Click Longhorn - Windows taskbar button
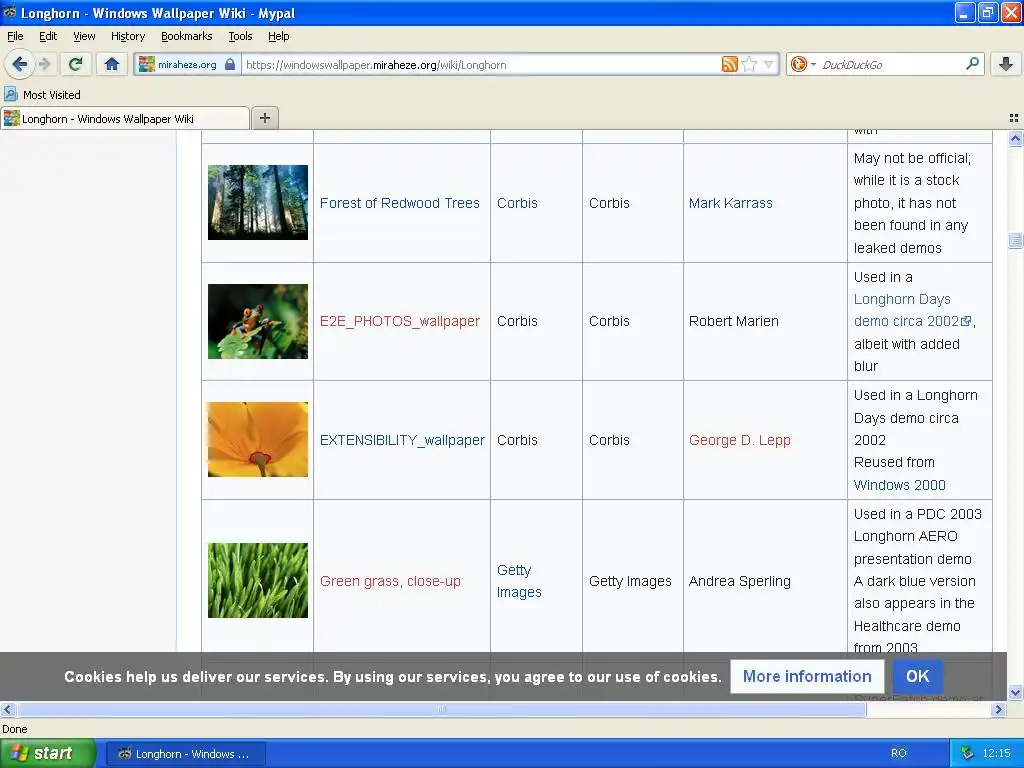The width and height of the screenshot is (1024, 768). 185,754
